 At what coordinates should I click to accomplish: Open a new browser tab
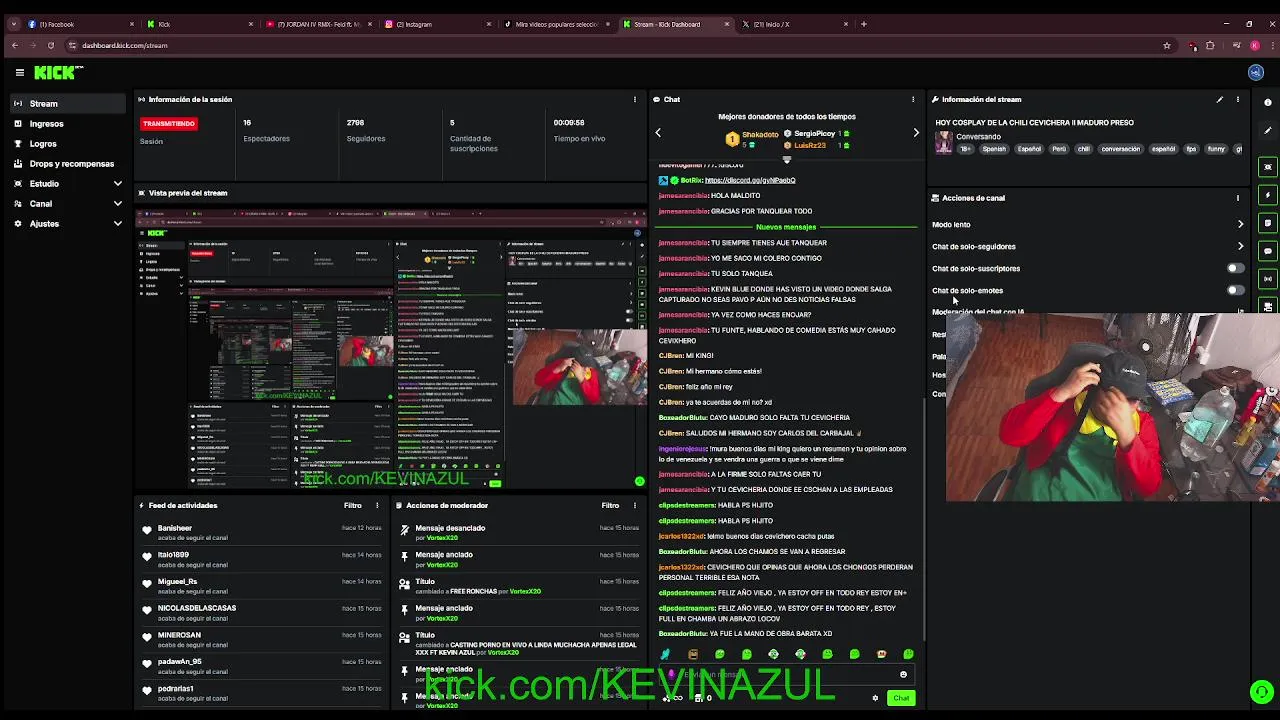pos(863,24)
